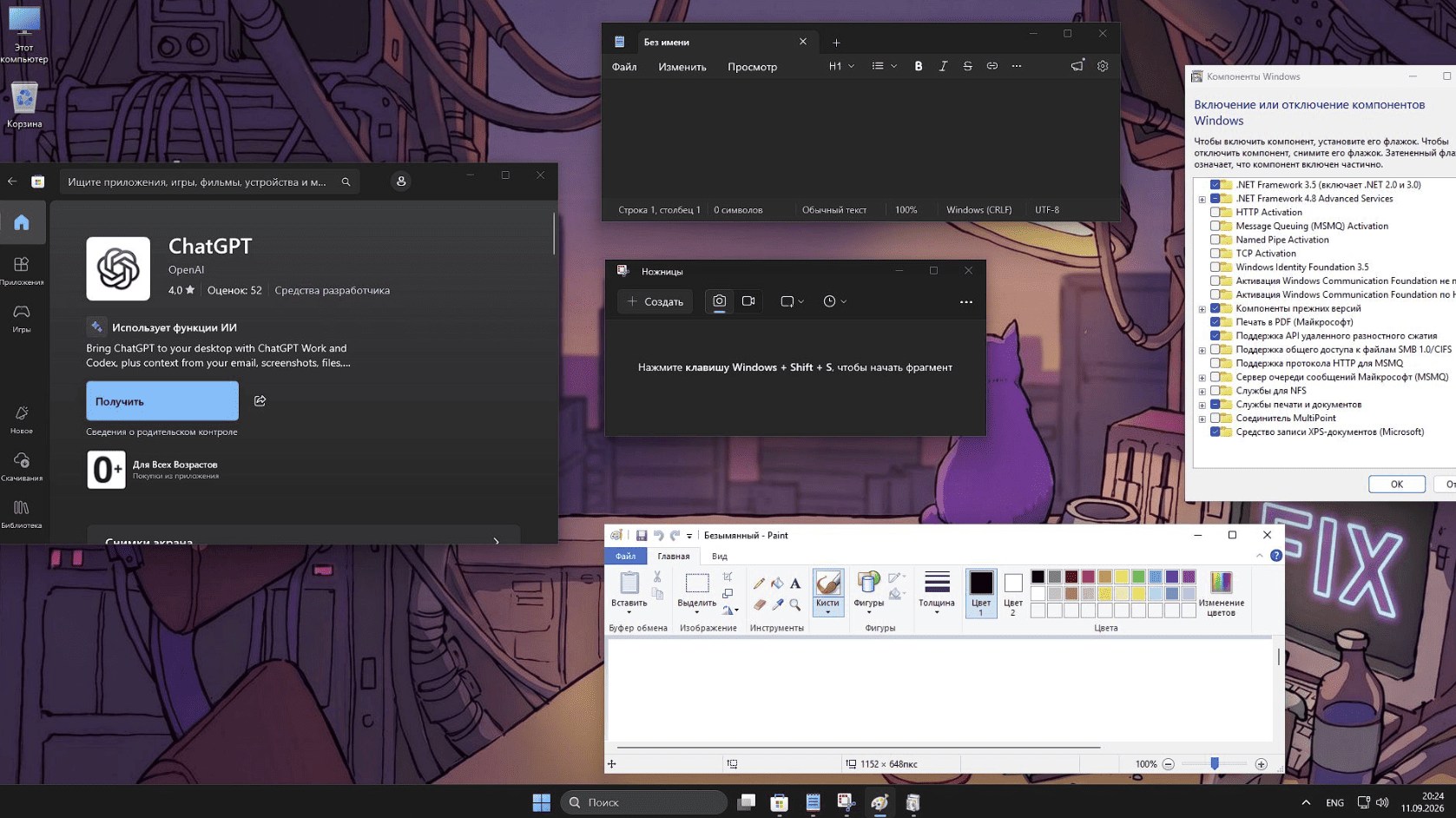1456x818 pixels.
Task: Click the Fill with color bucket tool
Action: coord(777,584)
